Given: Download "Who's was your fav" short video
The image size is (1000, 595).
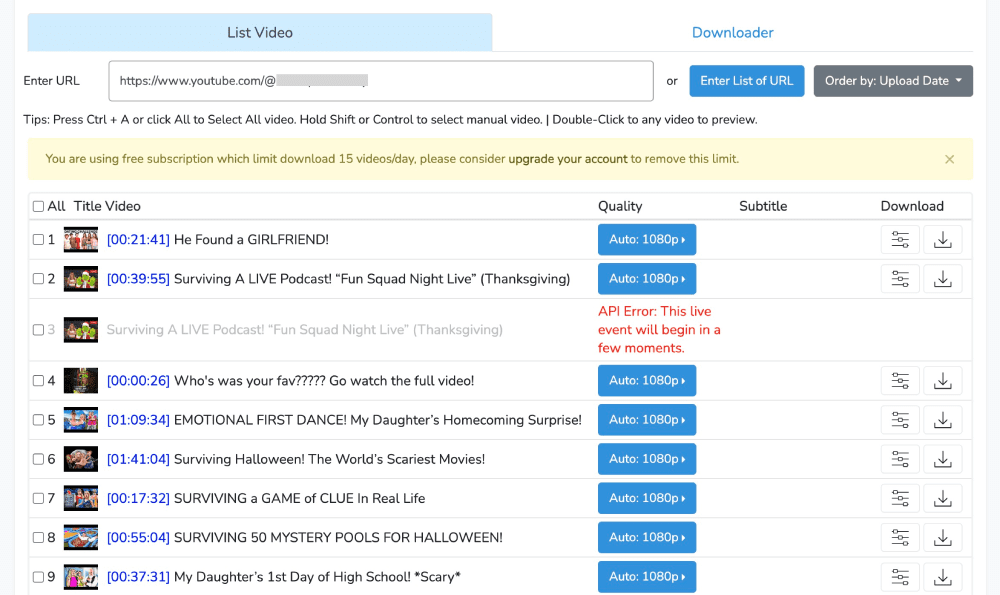Looking at the screenshot, I should coord(942,381).
